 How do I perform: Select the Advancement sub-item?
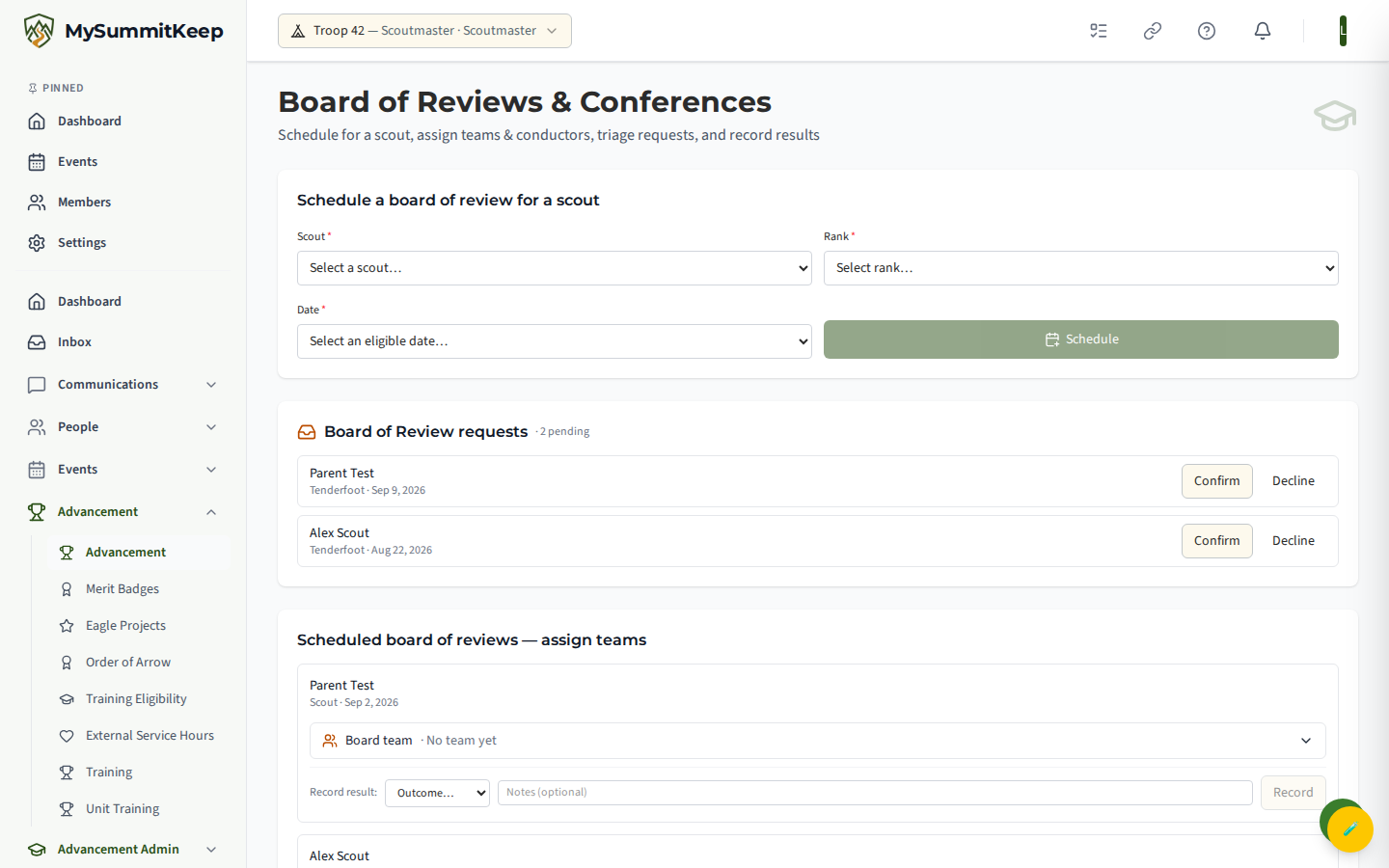139,553
